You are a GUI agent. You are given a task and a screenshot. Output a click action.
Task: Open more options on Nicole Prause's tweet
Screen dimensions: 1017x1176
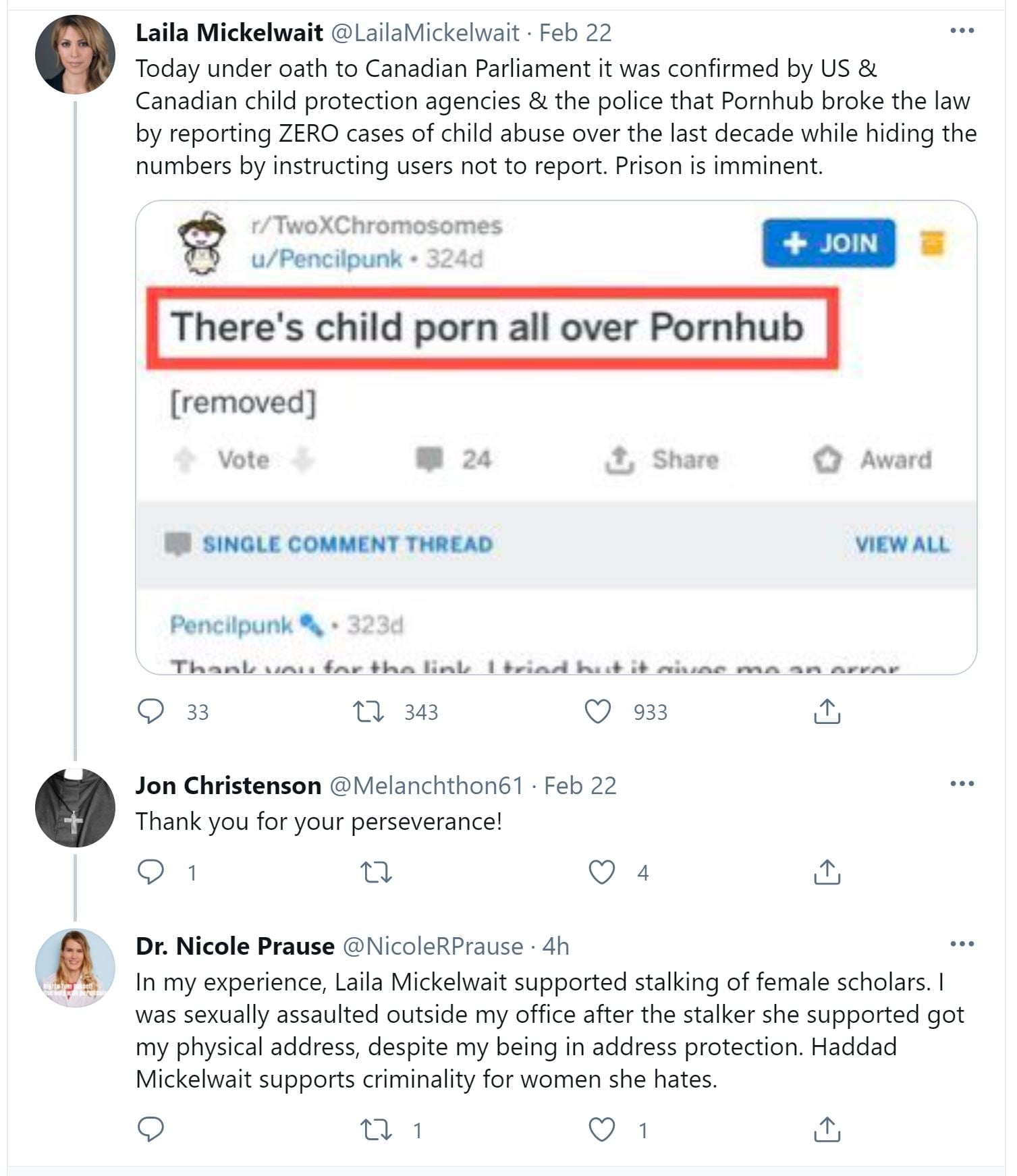pyautogui.click(x=962, y=943)
